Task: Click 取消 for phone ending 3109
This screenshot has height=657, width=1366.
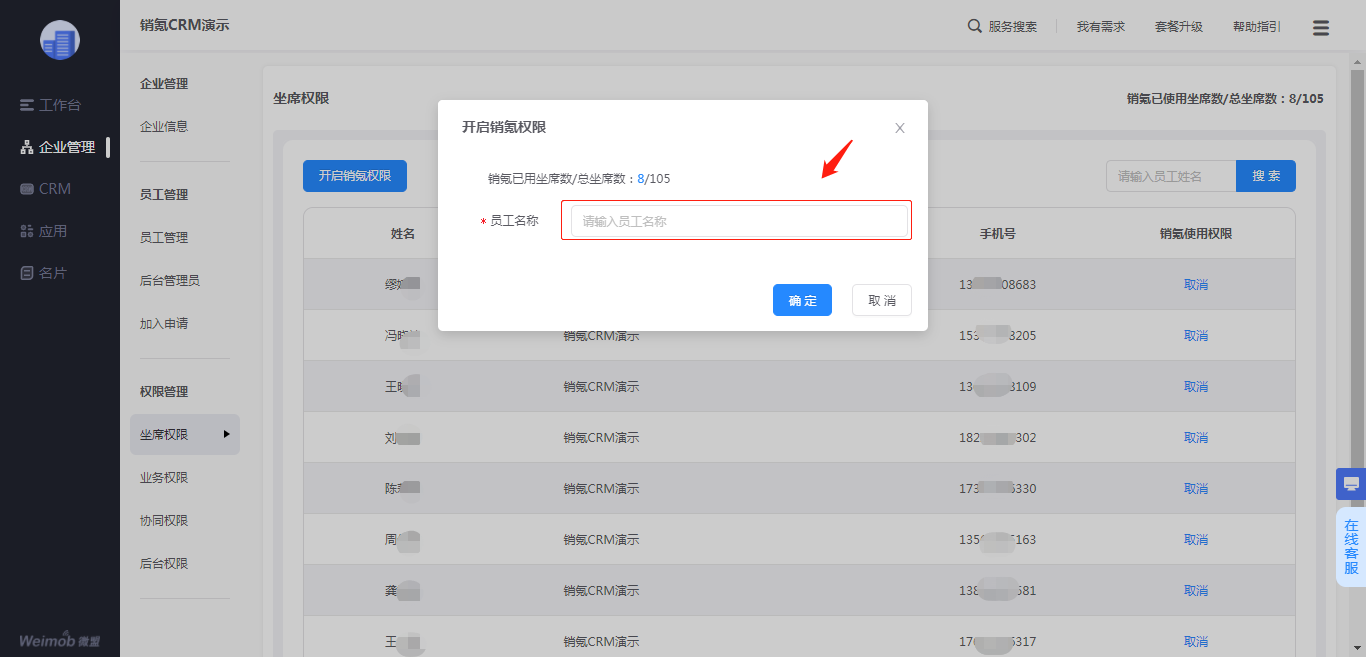Action: tap(1196, 387)
